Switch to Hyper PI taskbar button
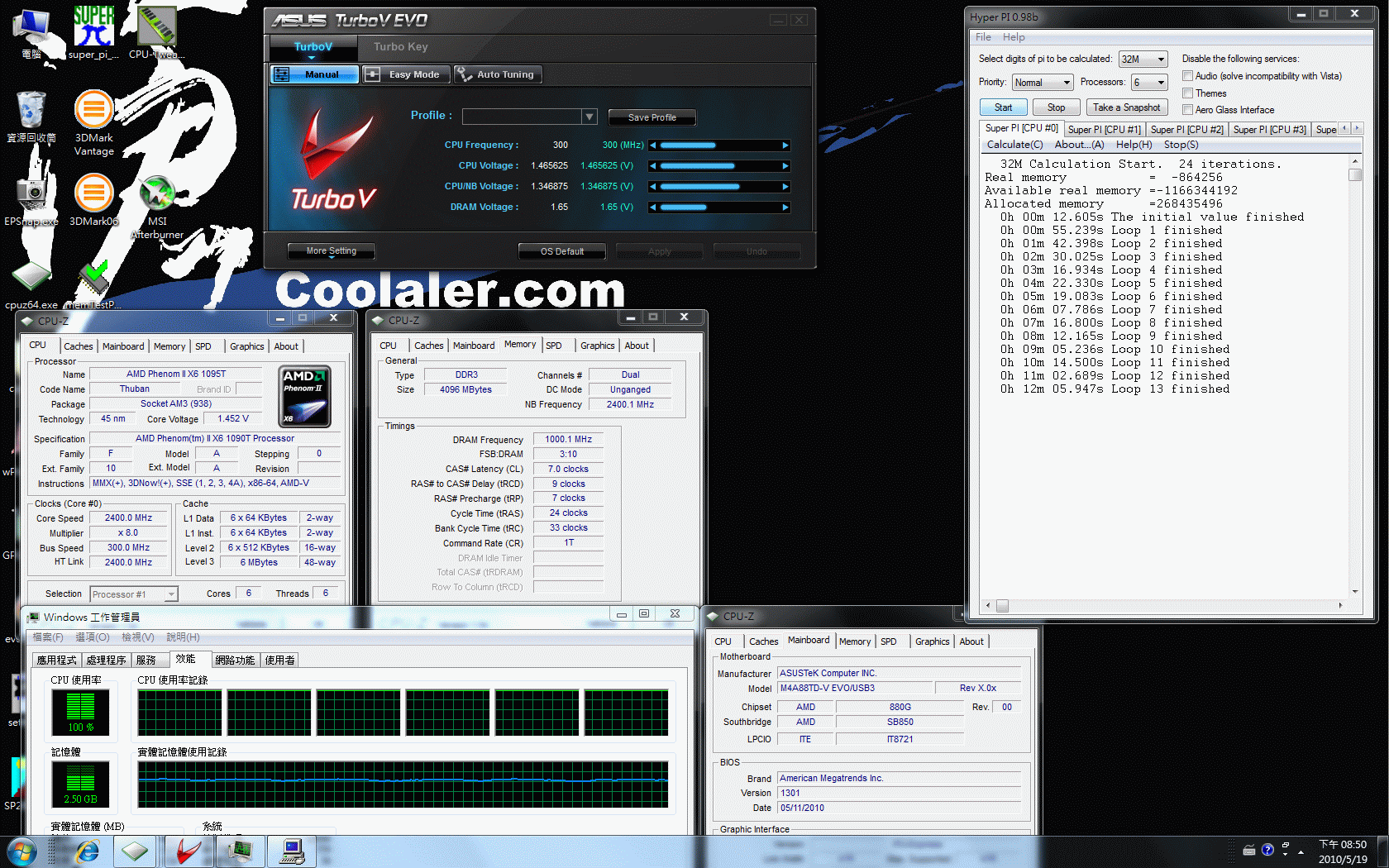The width and height of the screenshot is (1389, 868). (x=293, y=851)
